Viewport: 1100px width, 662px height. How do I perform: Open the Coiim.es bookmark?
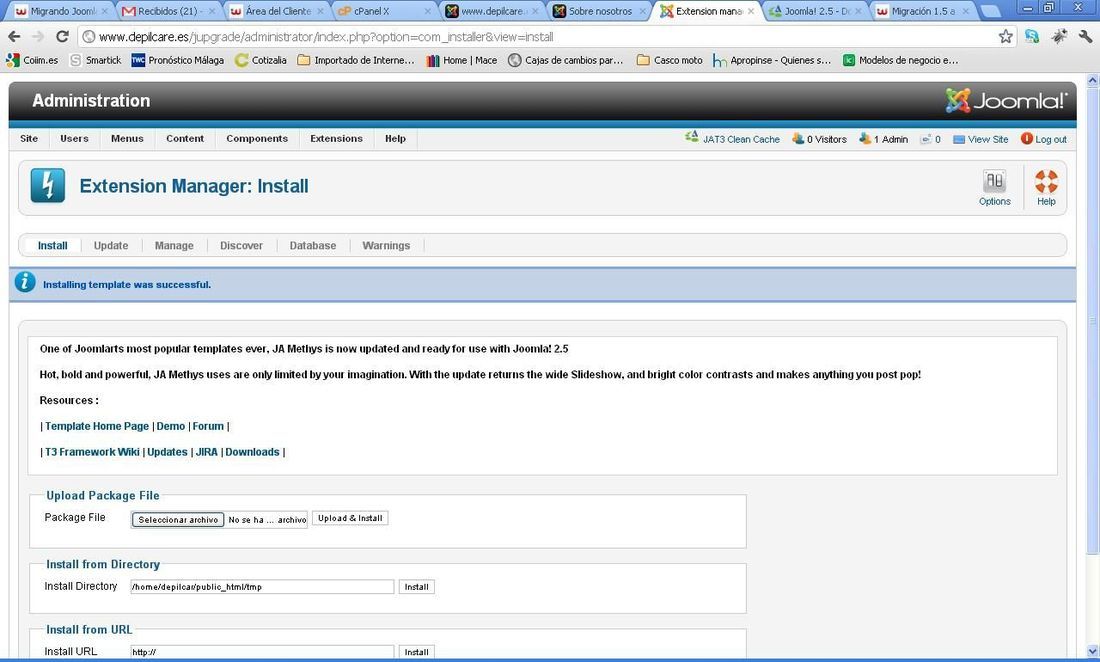pyautogui.click(x=32, y=60)
